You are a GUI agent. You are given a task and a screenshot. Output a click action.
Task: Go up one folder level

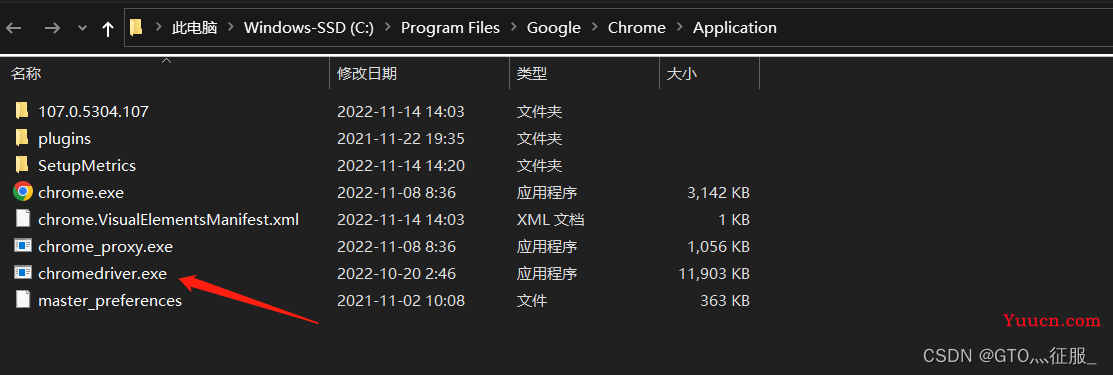pyautogui.click(x=108, y=28)
